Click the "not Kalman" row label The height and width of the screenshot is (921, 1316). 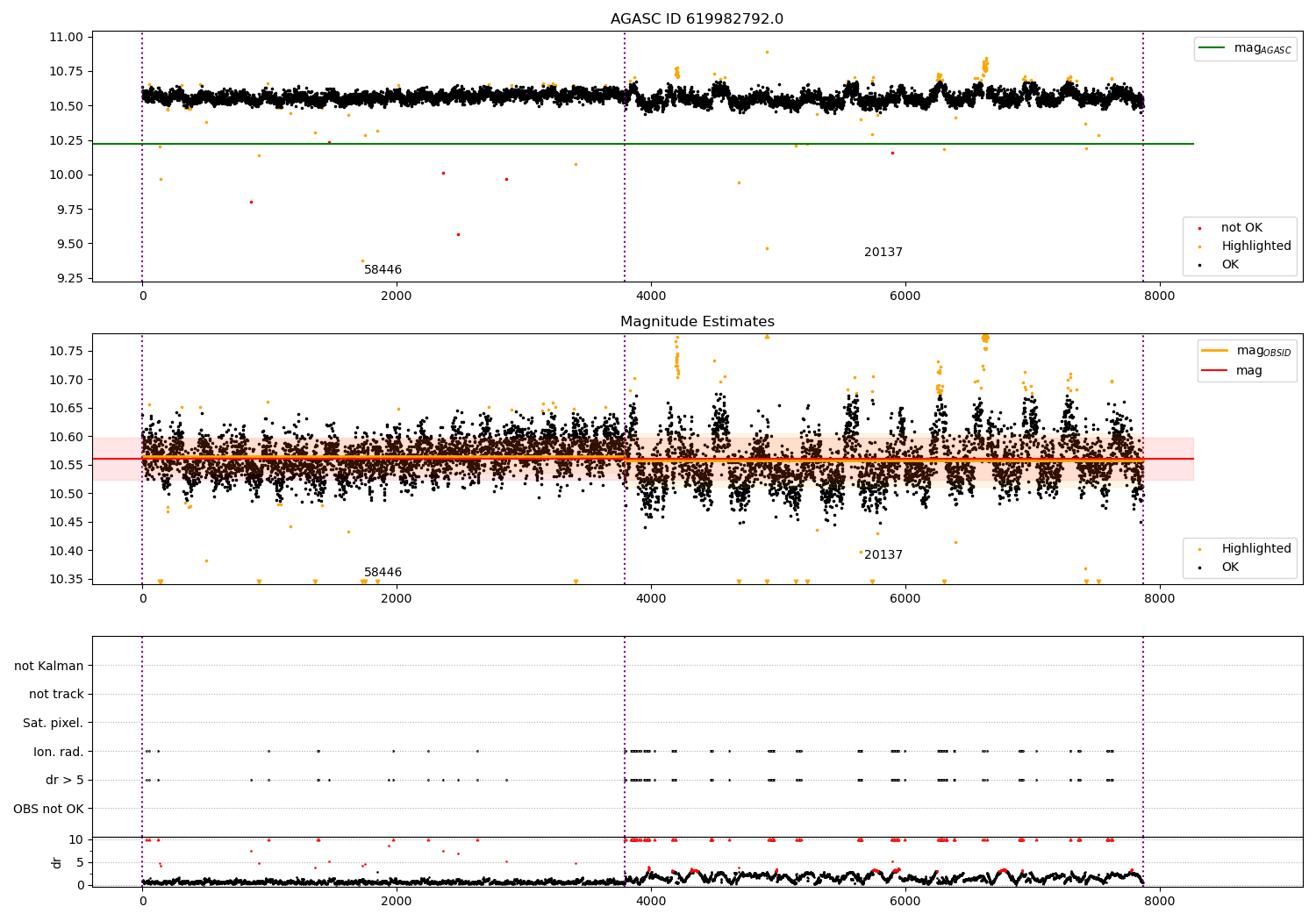[x=49, y=667]
